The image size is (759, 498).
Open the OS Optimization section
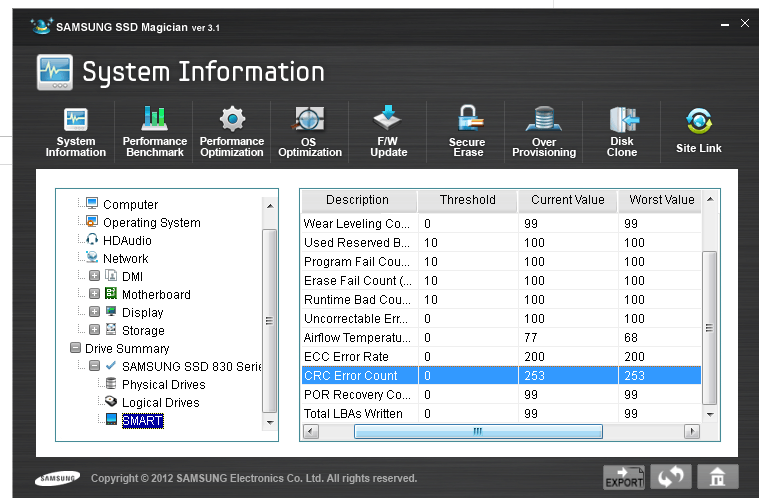pos(309,131)
